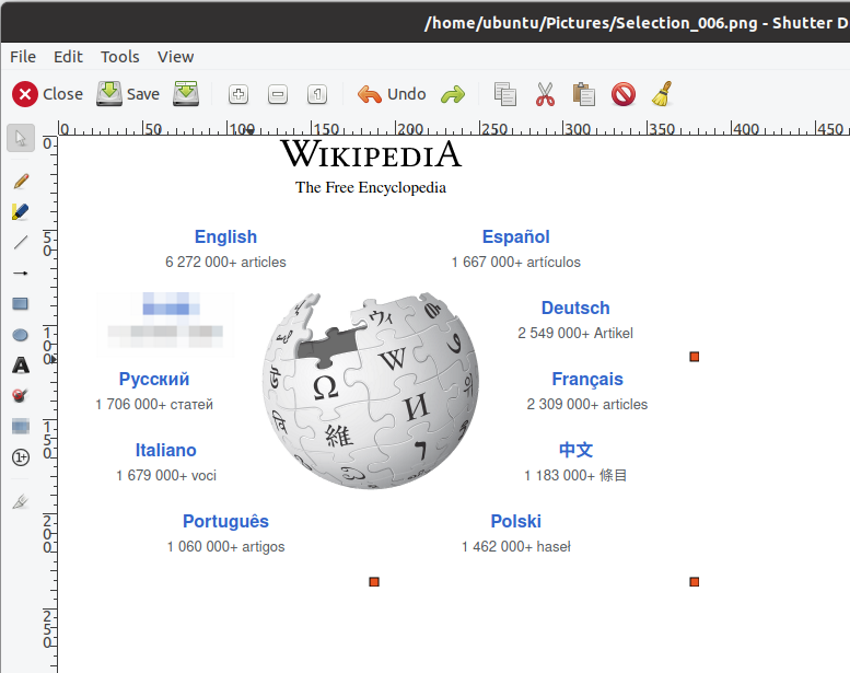Paste from clipboard icon
Screen dimensions: 850x673
pos(584,94)
